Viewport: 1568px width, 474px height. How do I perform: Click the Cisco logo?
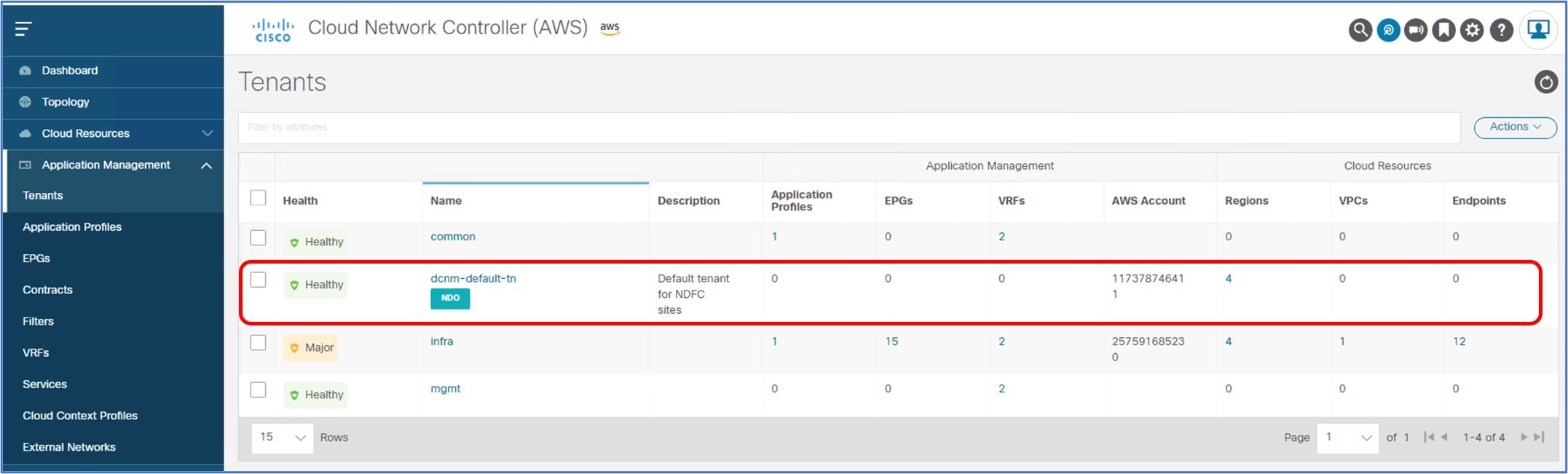coord(273,31)
